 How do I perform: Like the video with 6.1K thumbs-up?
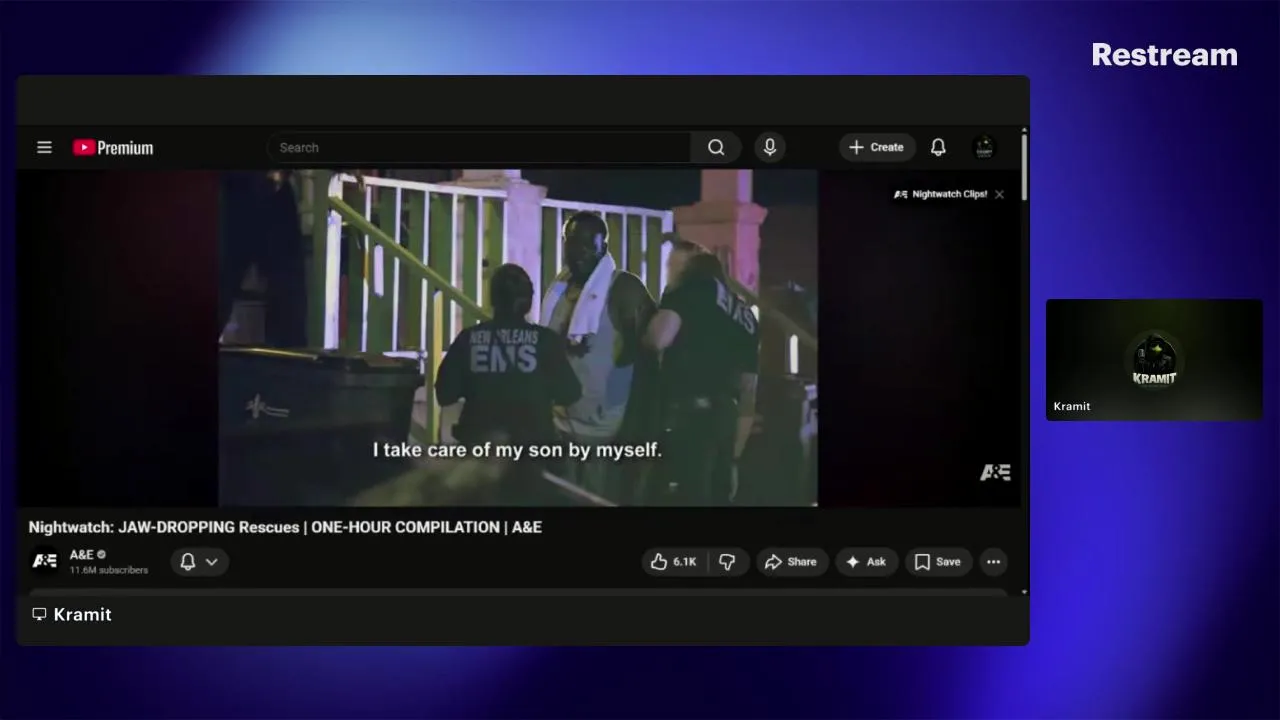tap(674, 562)
